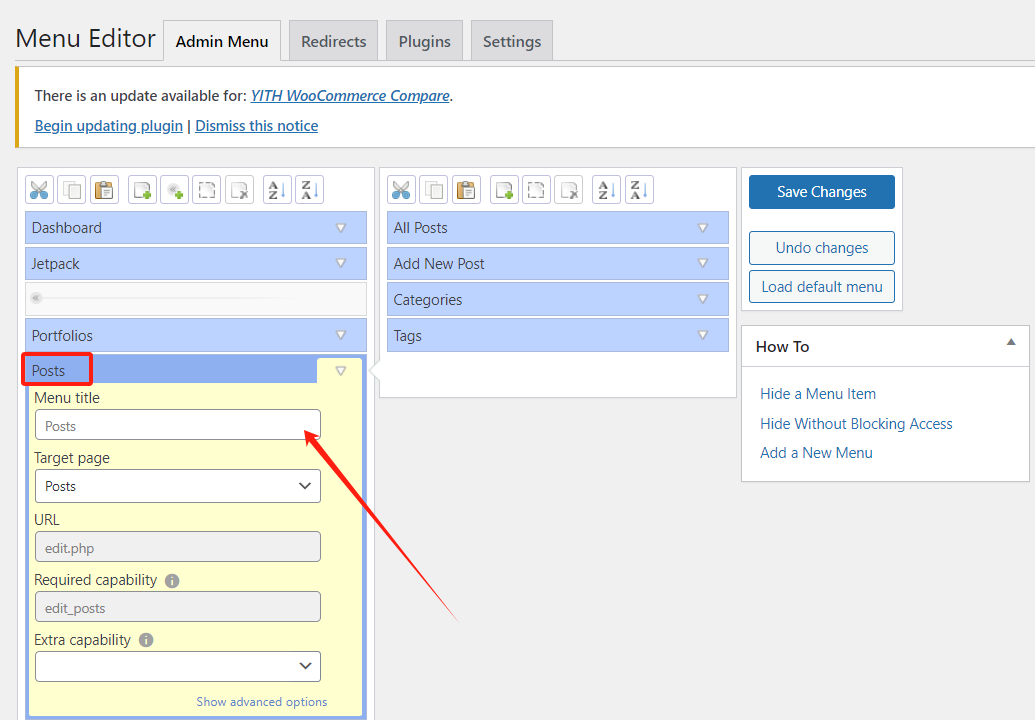The height and width of the screenshot is (720, 1035).
Task: Sort submenu items in descending Z-A order
Action: [x=639, y=190]
